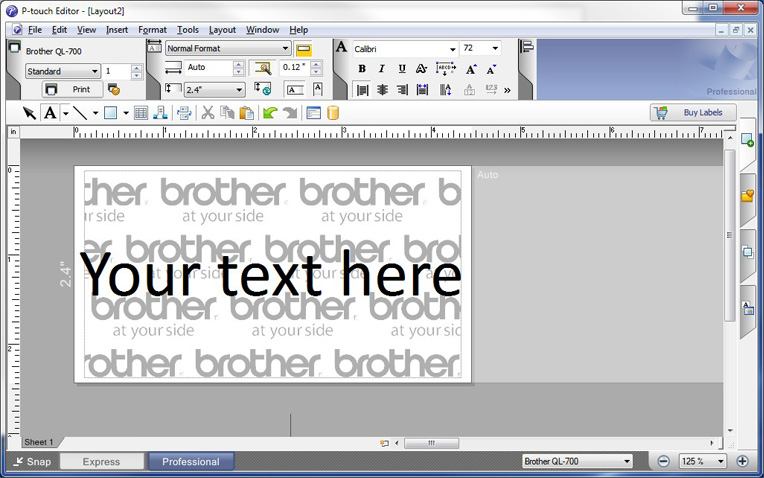Click the yellow label color swatch
Image resolution: width=764 pixels, height=478 pixels.
(x=304, y=49)
